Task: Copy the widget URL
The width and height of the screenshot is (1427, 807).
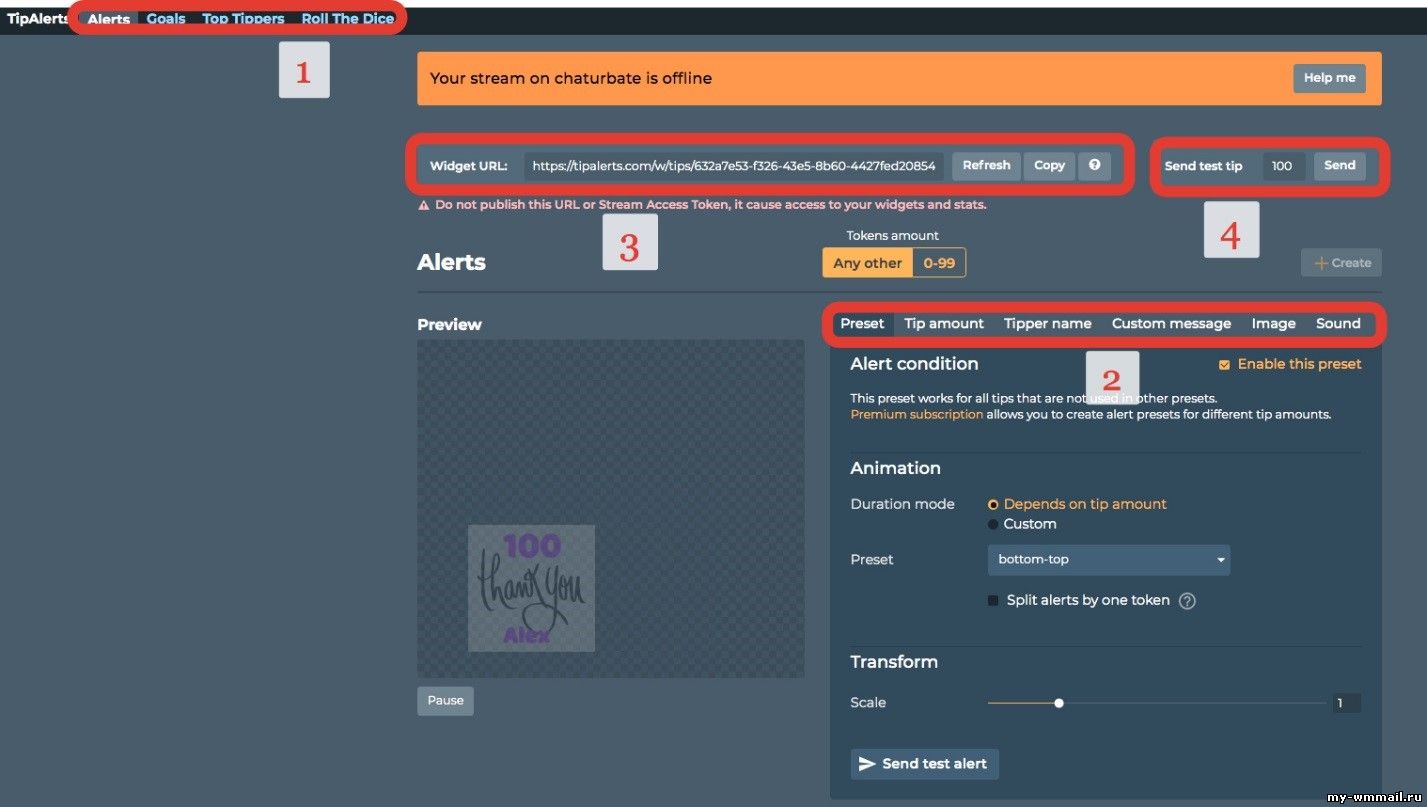Action: [1049, 165]
